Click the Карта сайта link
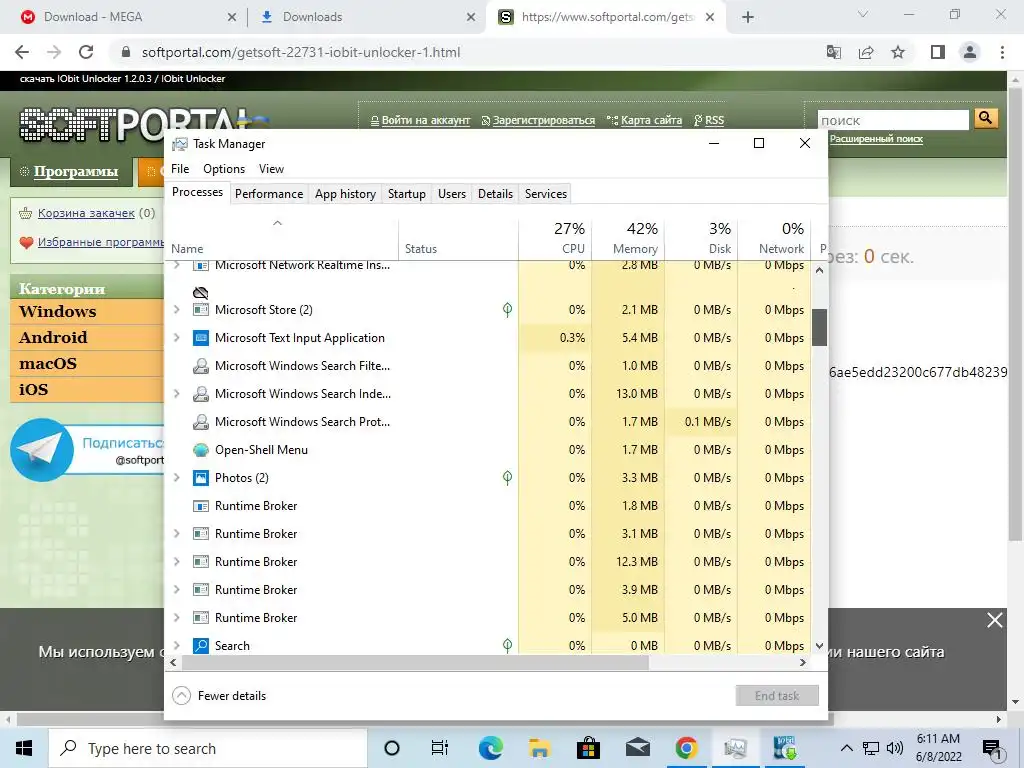 pos(651,120)
